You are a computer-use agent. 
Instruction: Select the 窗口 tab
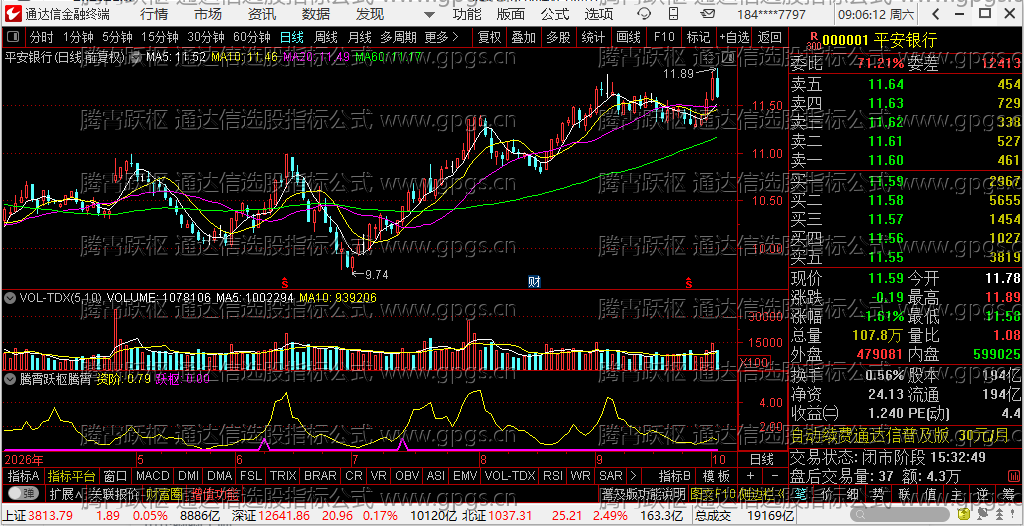[x=116, y=476]
